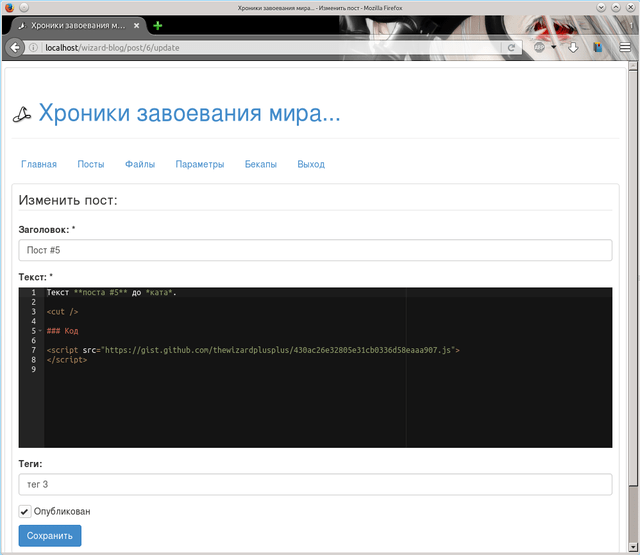Open Бекапы in navigation
Screen dimensions: 640x555
(x=261, y=164)
